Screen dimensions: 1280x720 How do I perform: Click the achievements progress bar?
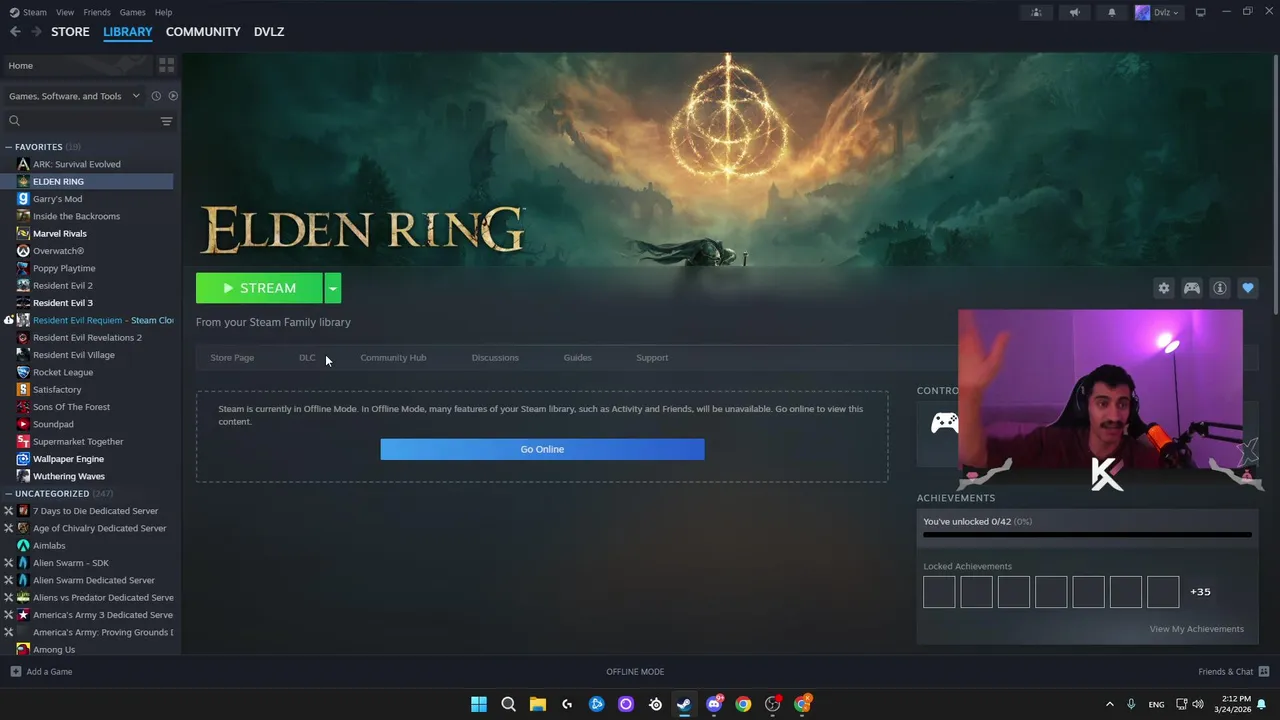click(1087, 535)
